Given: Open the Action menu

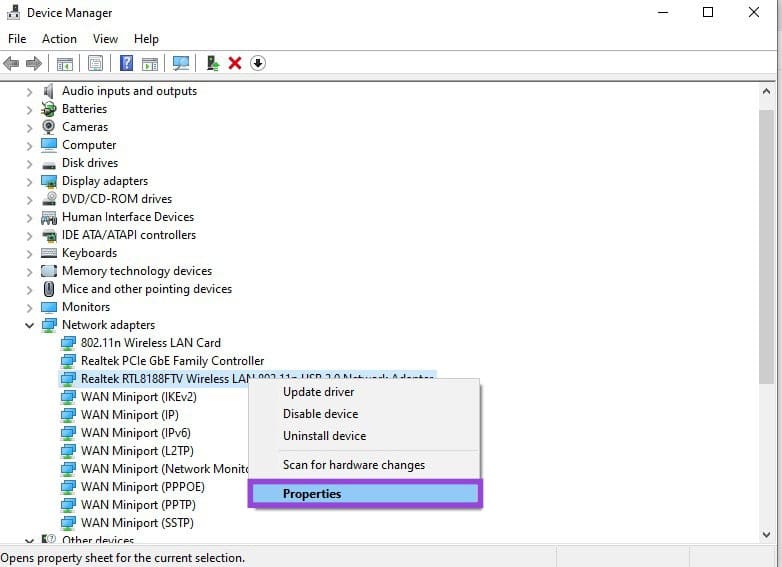Looking at the screenshot, I should pos(59,39).
